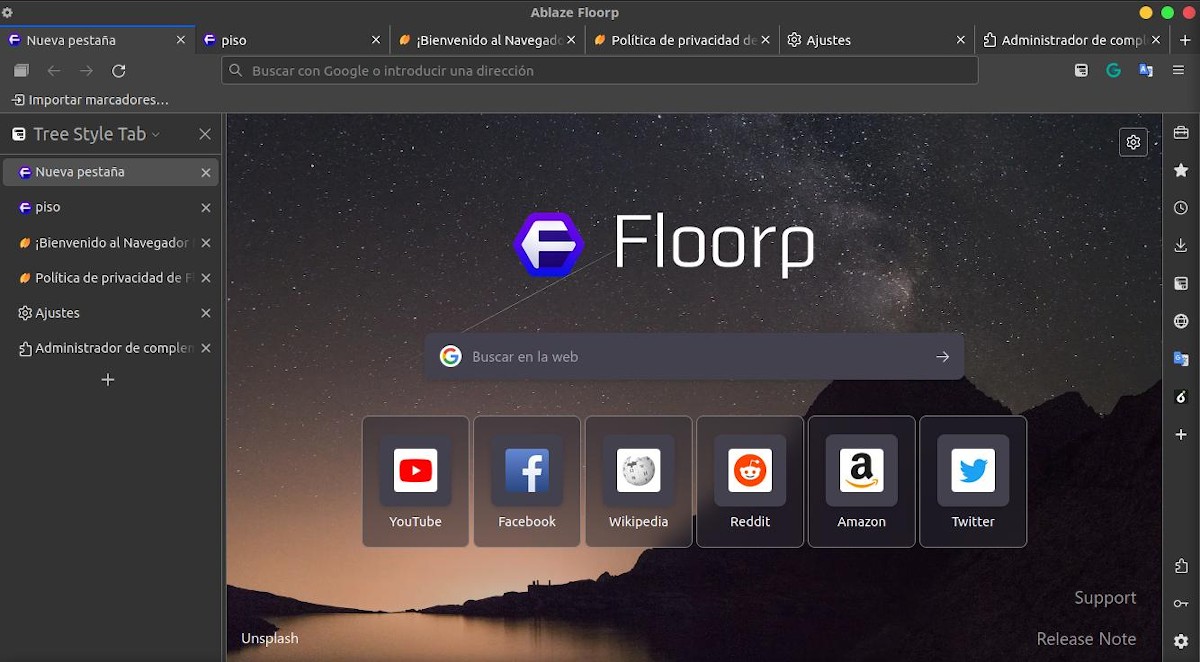Open sidebar settings gear at bottom right
This screenshot has height=662, width=1200.
pyautogui.click(x=1181, y=641)
